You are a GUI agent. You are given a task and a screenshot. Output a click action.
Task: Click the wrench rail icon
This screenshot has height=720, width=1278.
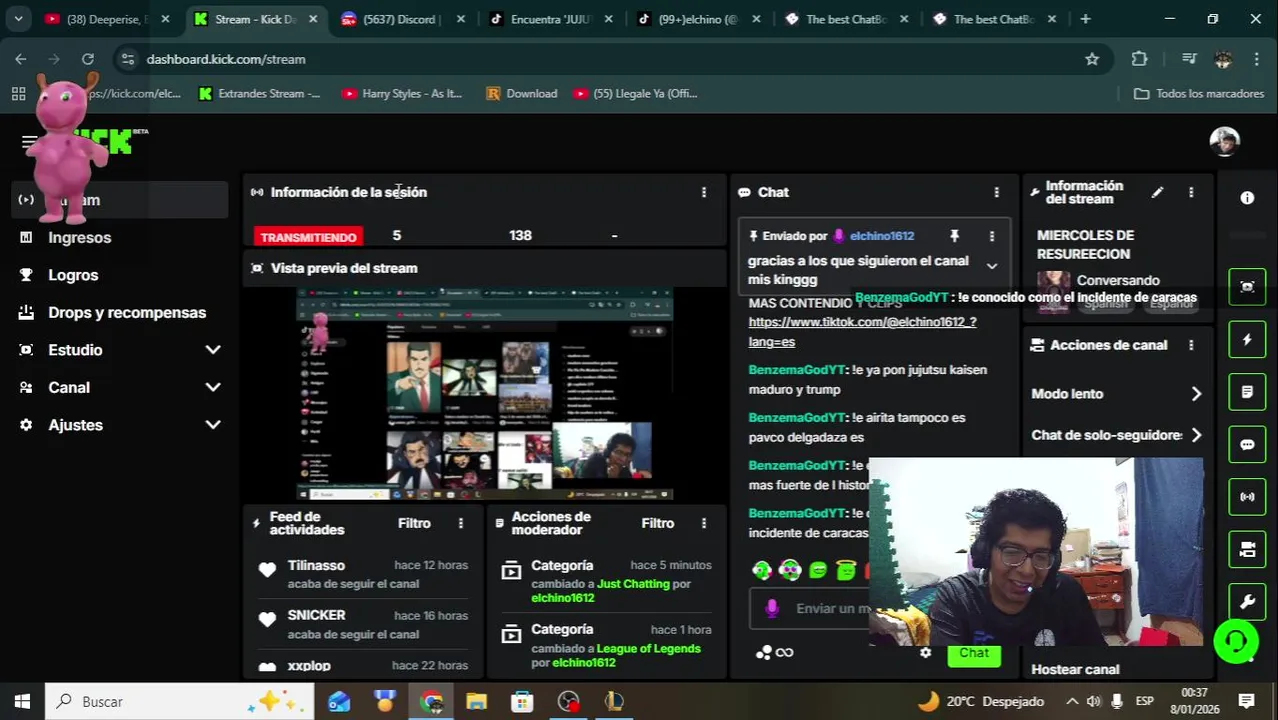(1247, 602)
